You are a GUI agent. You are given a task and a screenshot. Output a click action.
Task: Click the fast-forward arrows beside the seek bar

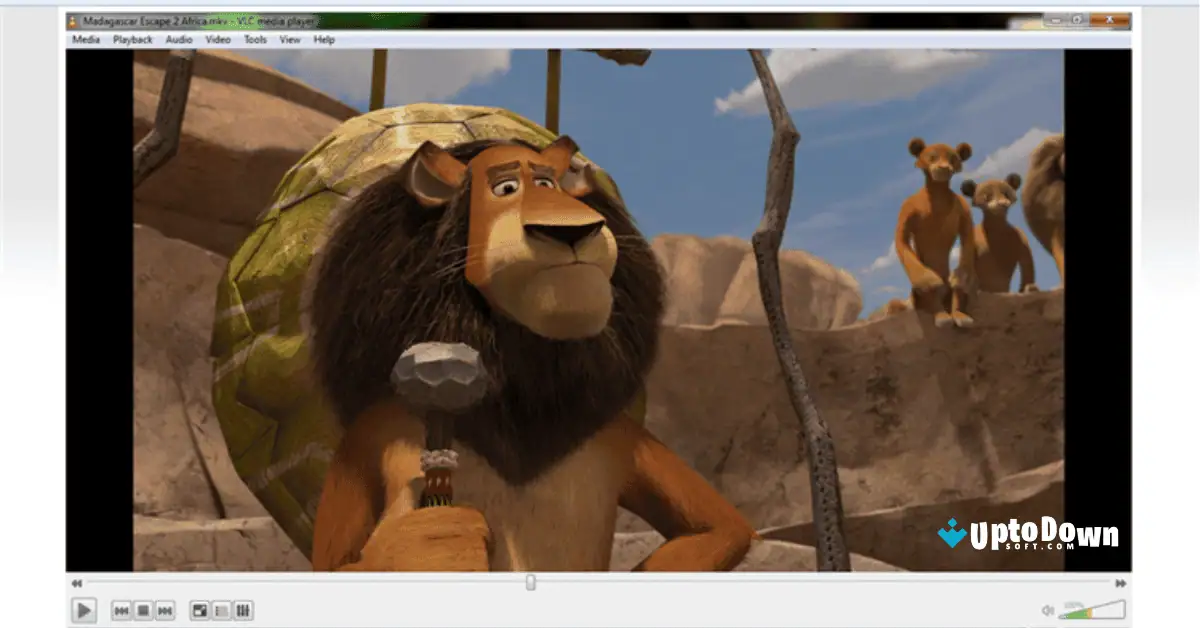point(1122,581)
